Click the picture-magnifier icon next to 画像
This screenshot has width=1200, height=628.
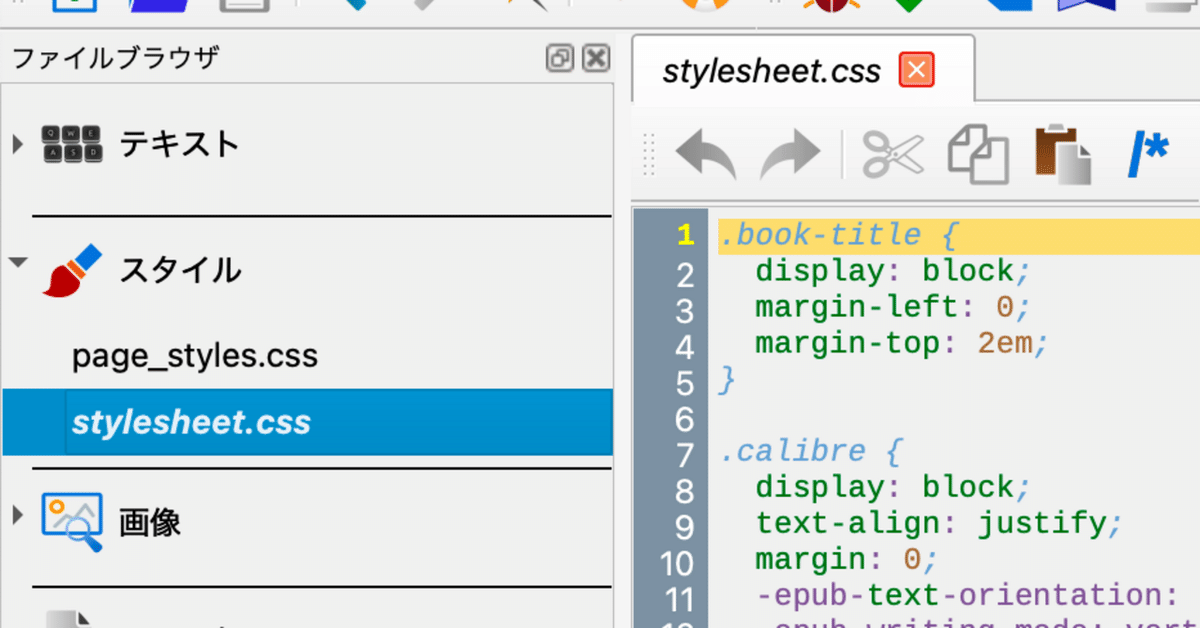pyautogui.click(x=72, y=522)
